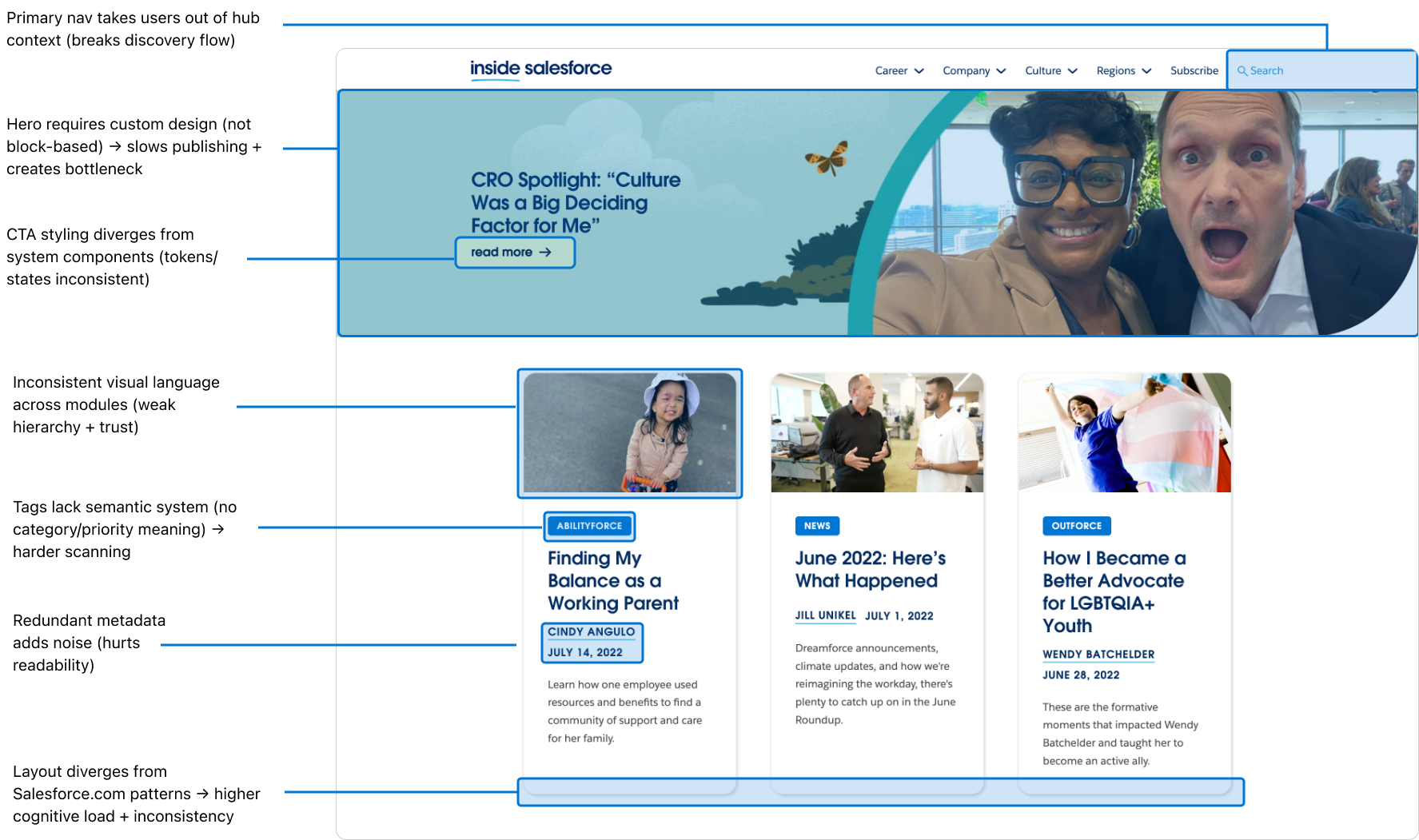Click the summary starting 'Dreamforce announcements'
1419x840 pixels.
[875, 684]
